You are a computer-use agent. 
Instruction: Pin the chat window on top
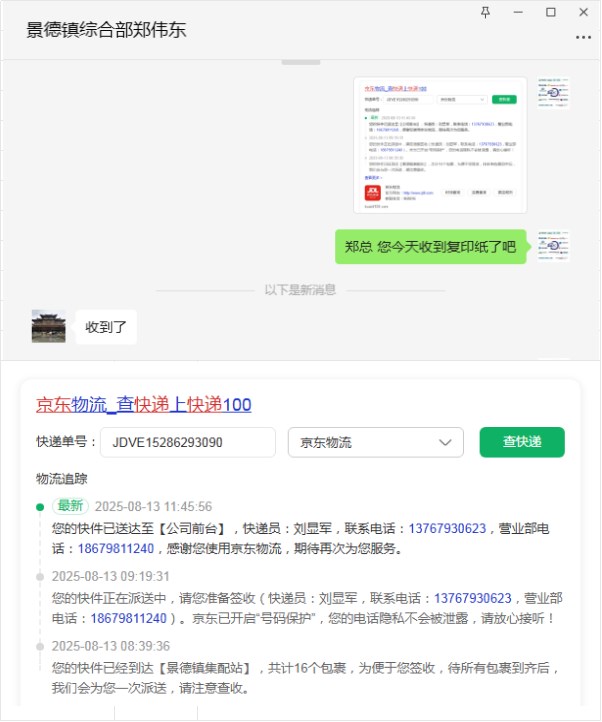point(485,12)
